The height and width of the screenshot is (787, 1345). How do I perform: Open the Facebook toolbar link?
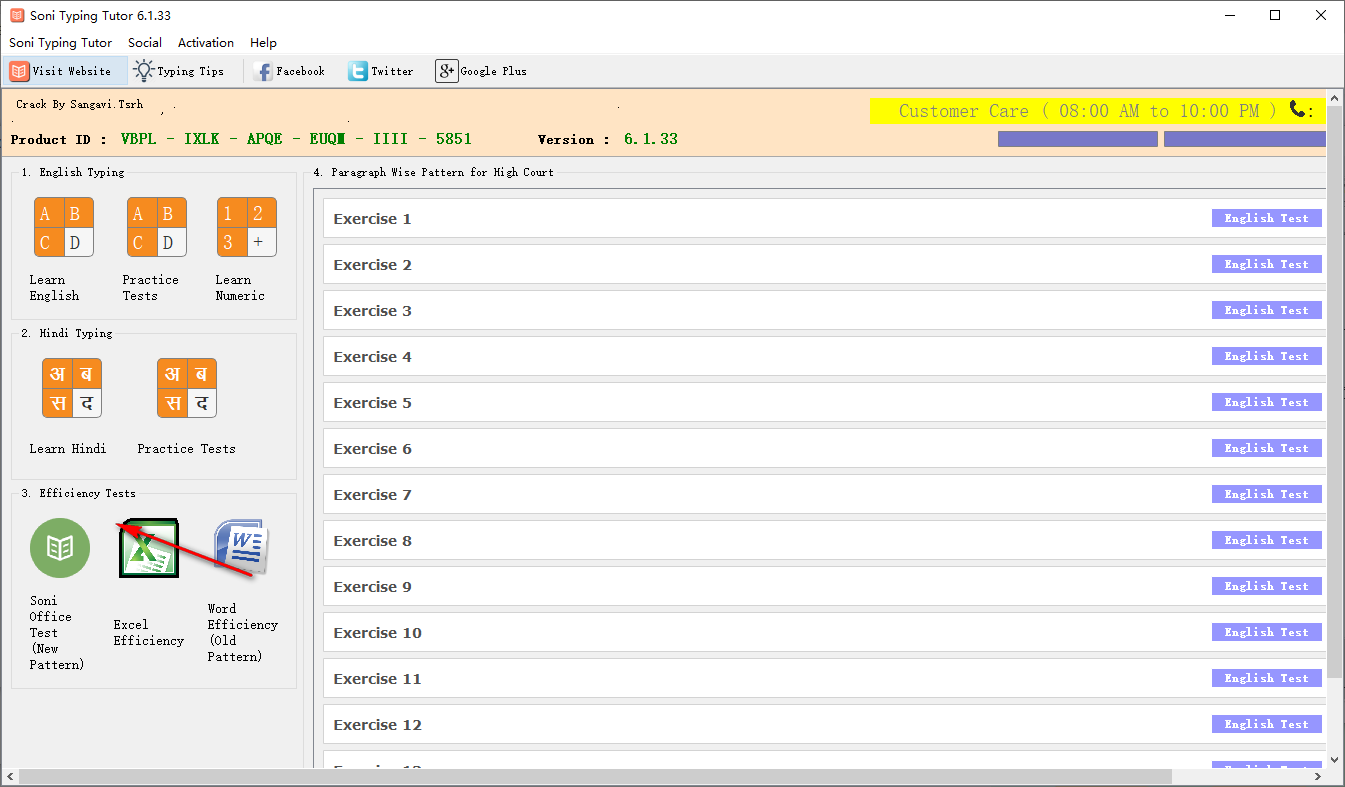[x=290, y=71]
